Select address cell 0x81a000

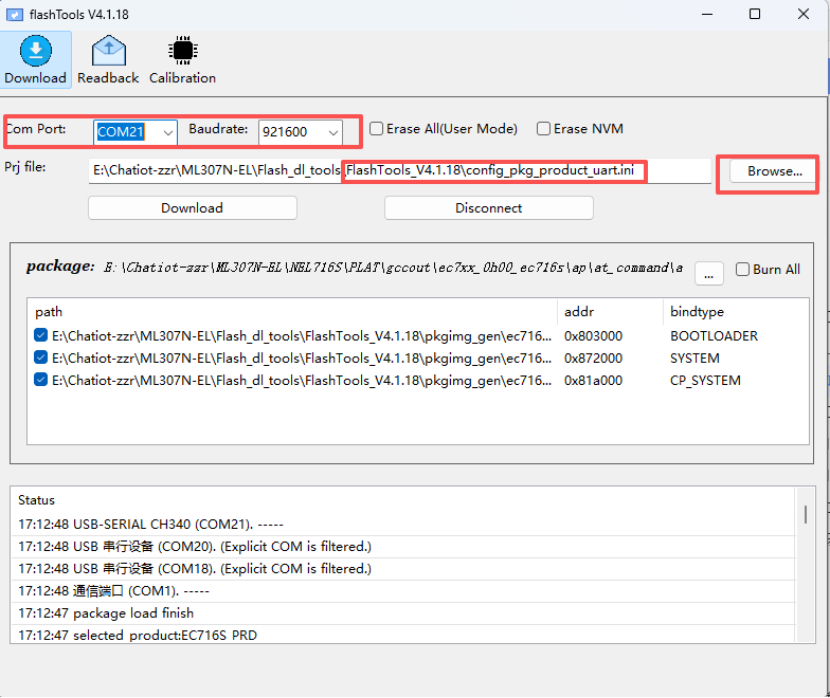tap(593, 380)
